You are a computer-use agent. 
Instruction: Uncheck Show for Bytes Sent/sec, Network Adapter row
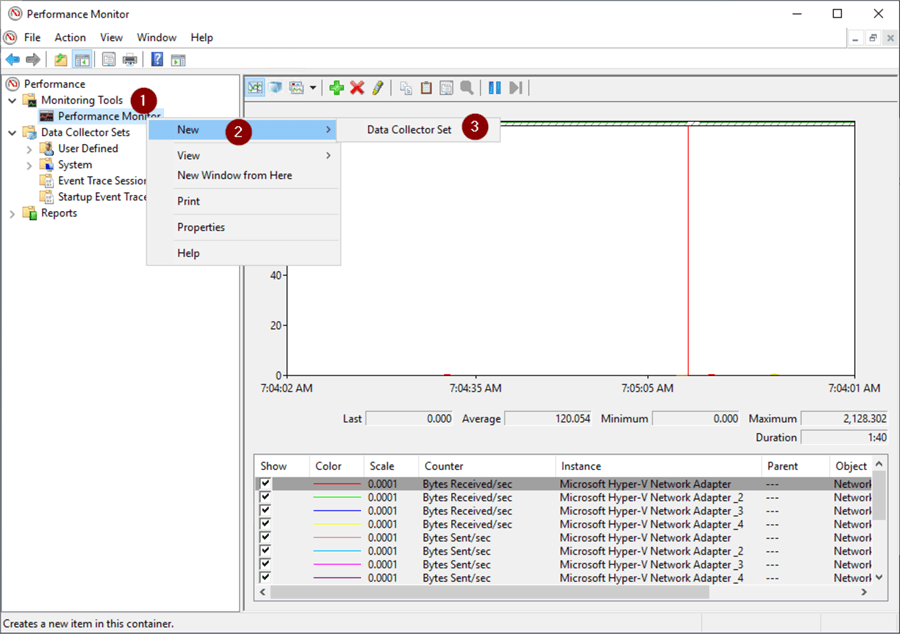click(x=265, y=537)
